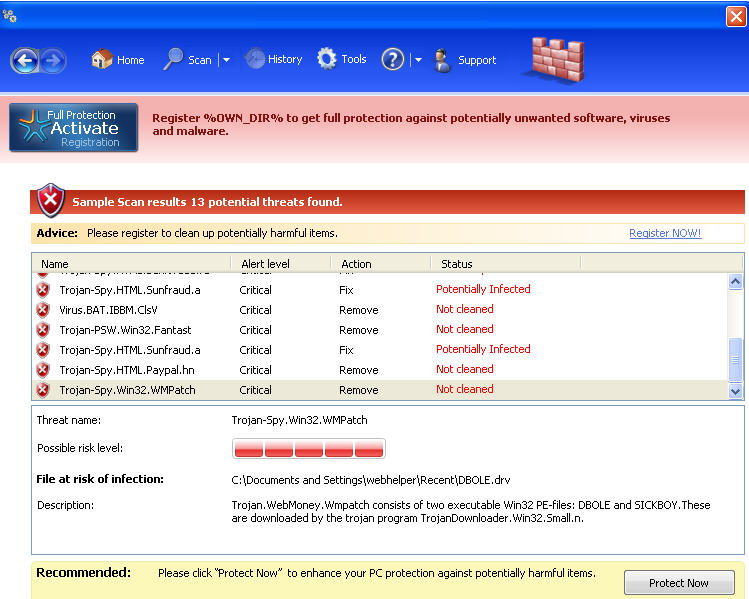
Task: Click the brick wall firewall icon
Action: 557,60
